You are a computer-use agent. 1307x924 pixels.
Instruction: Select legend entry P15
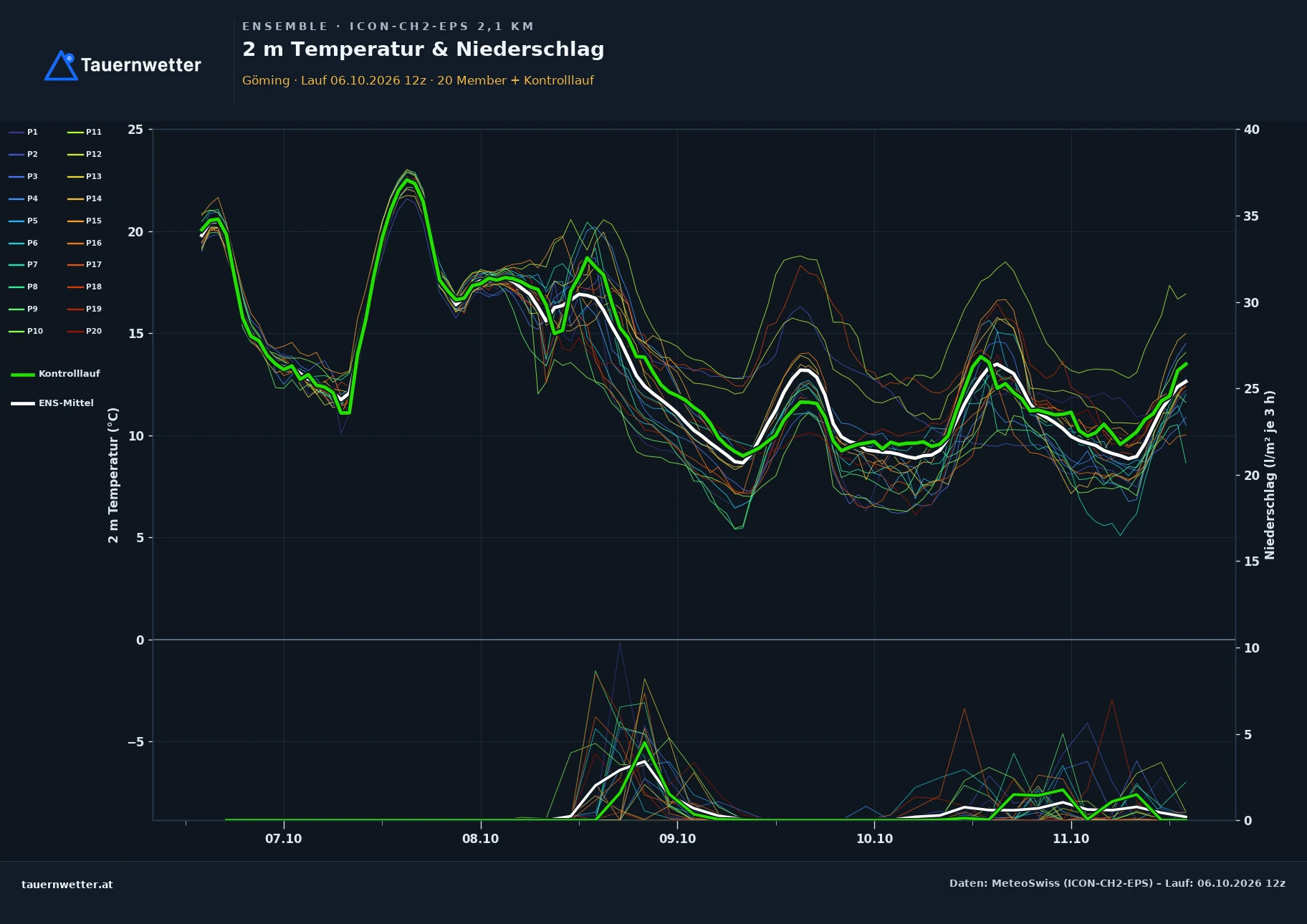tap(85, 221)
